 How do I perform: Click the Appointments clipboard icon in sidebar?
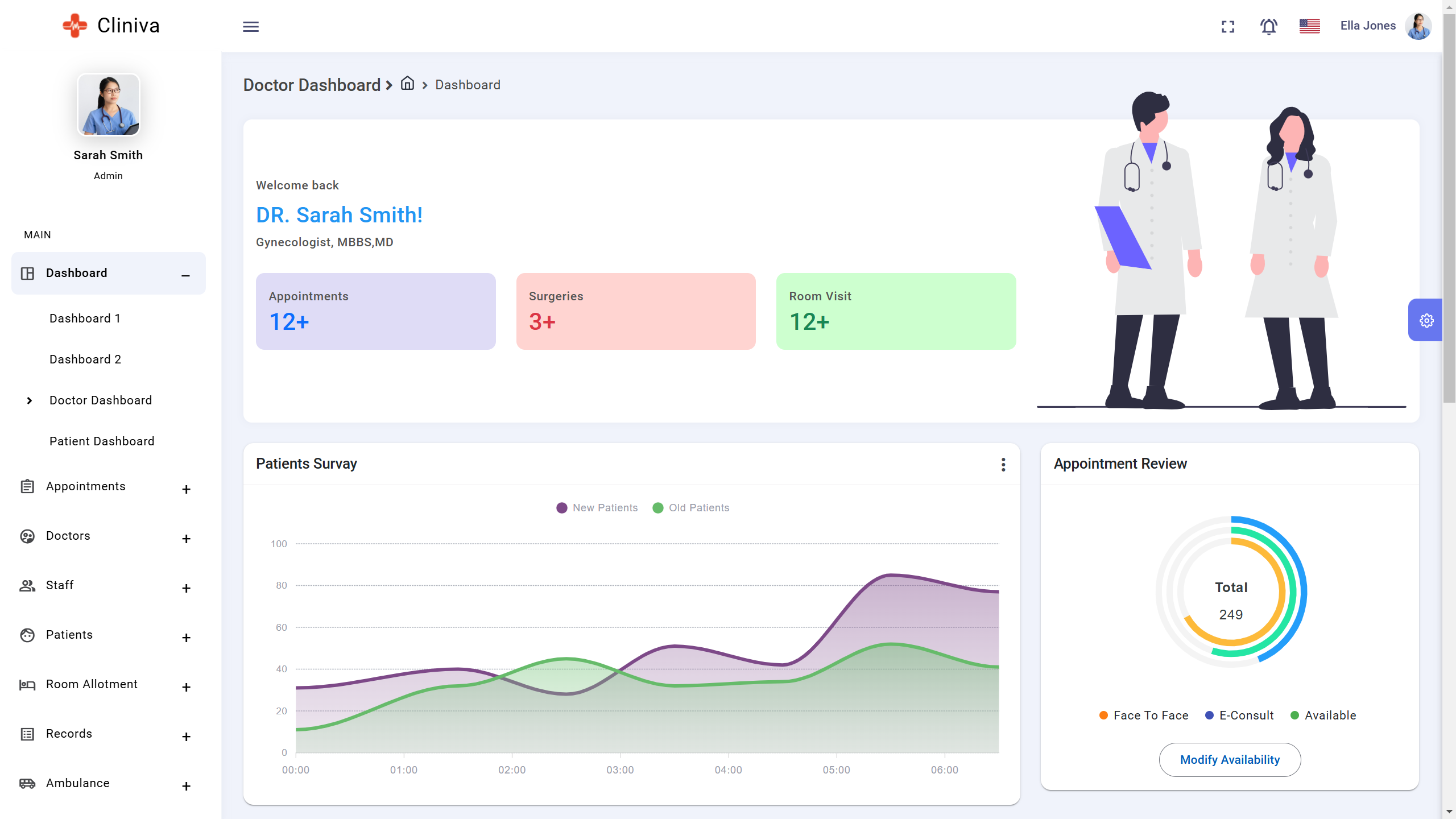(x=27, y=486)
